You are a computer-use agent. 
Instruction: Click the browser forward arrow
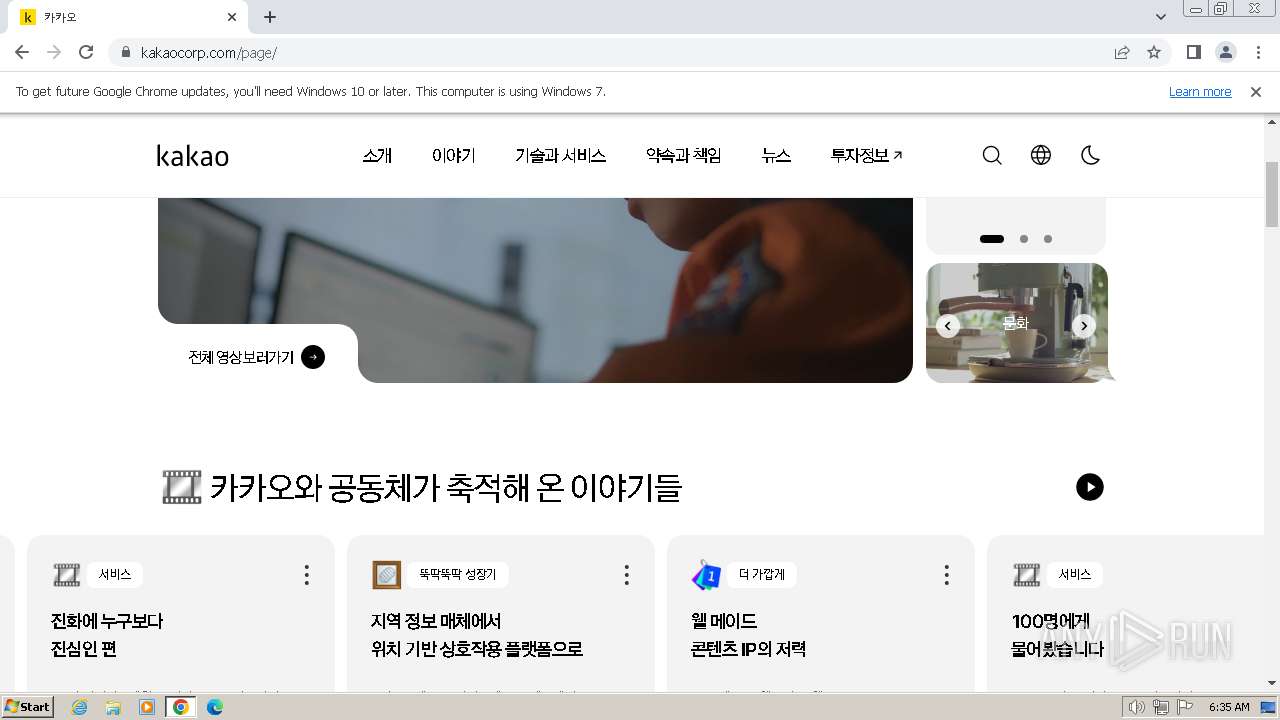[x=54, y=52]
